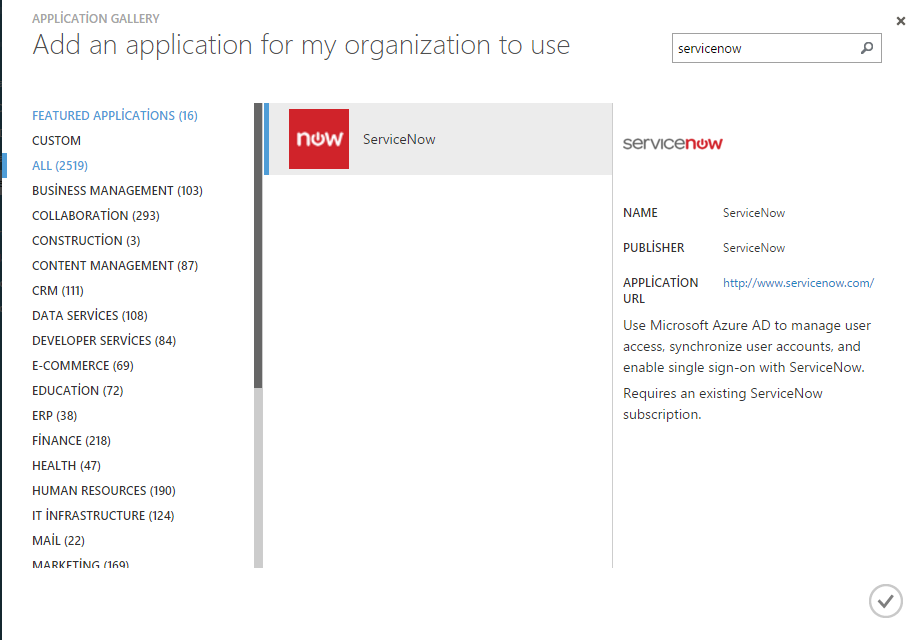Viewport: 920px width, 640px height.
Task: Click the 'Use Microsoft Azure AD' description text
Action: click(x=746, y=346)
